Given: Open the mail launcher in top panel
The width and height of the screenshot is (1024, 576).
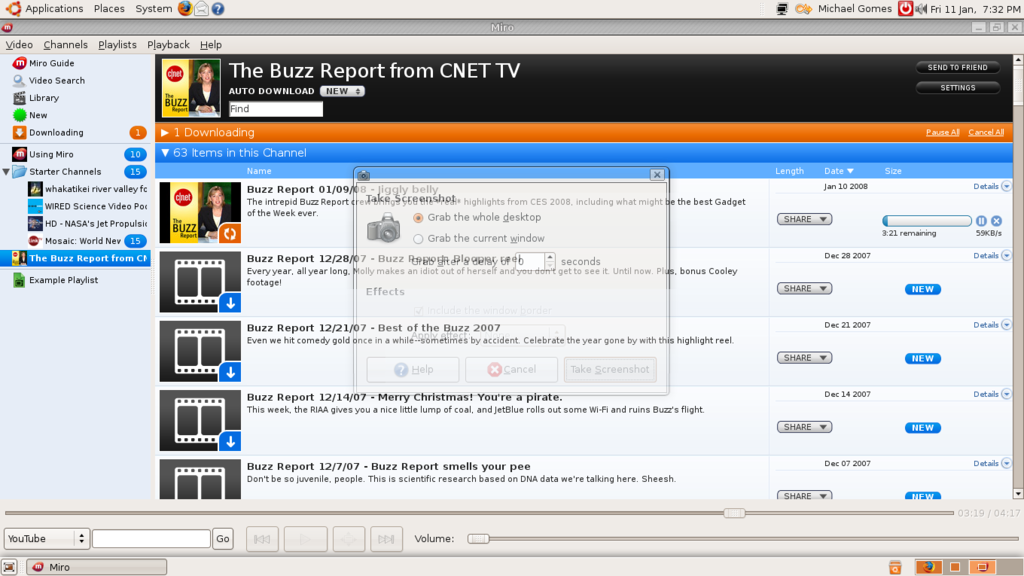Looking at the screenshot, I should [x=202, y=8].
